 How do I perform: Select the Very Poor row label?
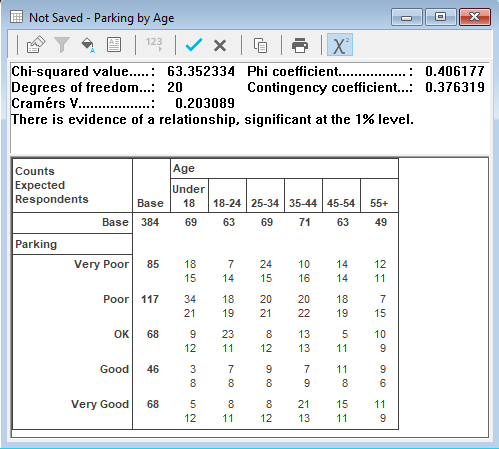click(x=101, y=264)
